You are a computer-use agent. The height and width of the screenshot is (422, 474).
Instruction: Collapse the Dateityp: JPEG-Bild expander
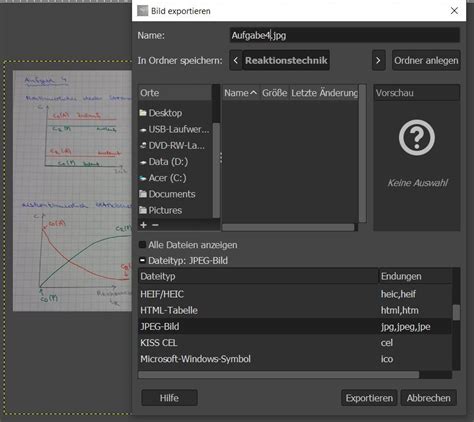pyautogui.click(x=142, y=260)
